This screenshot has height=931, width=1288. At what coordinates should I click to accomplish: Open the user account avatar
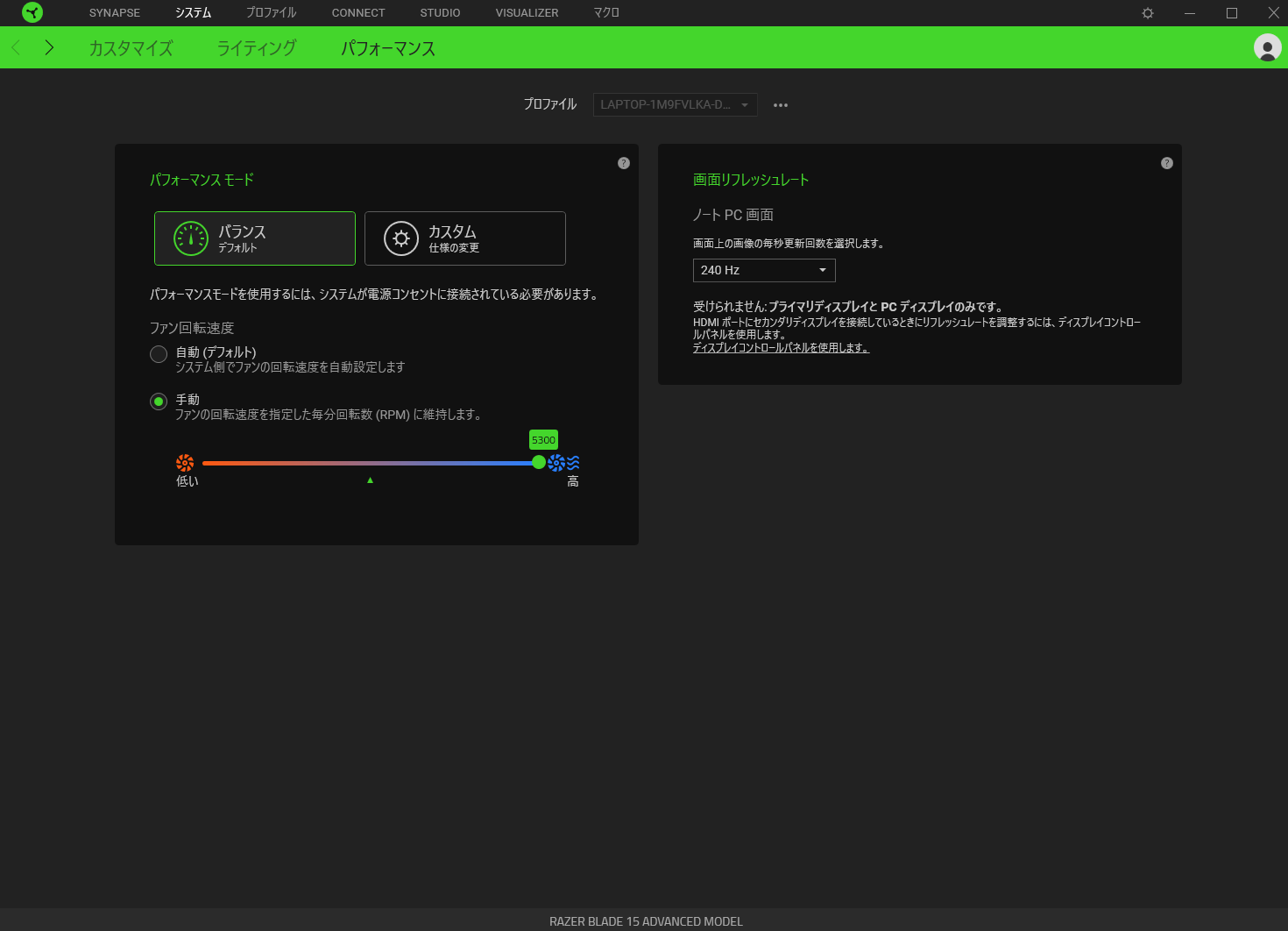point(1267,47)
